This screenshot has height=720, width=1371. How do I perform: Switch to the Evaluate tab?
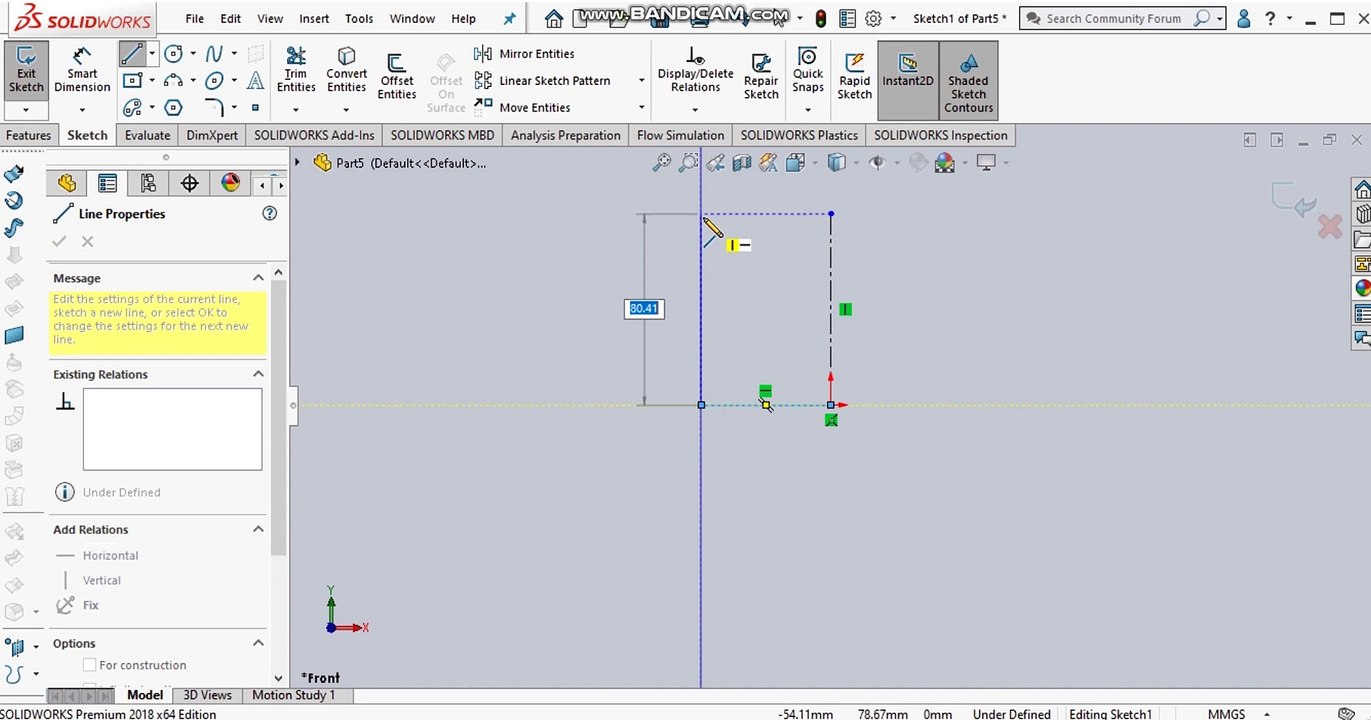pos(147,135)
